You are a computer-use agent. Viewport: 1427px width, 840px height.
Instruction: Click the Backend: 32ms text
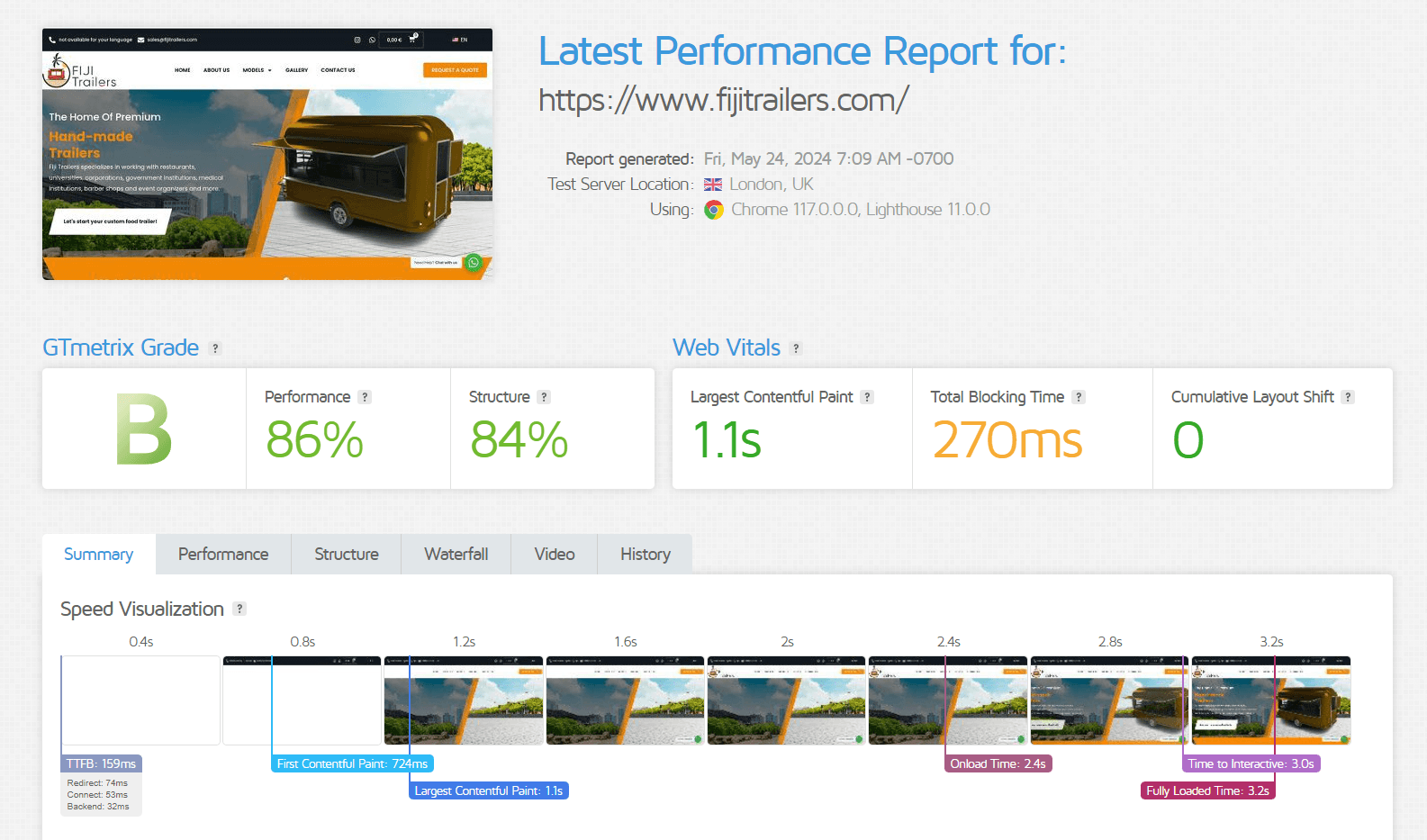point(98,807)
